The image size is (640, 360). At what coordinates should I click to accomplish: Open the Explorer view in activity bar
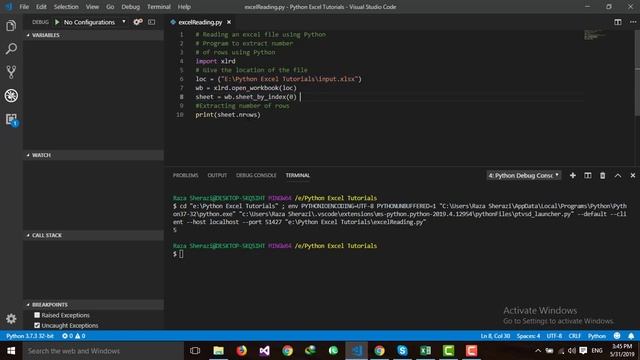[11, 26]
